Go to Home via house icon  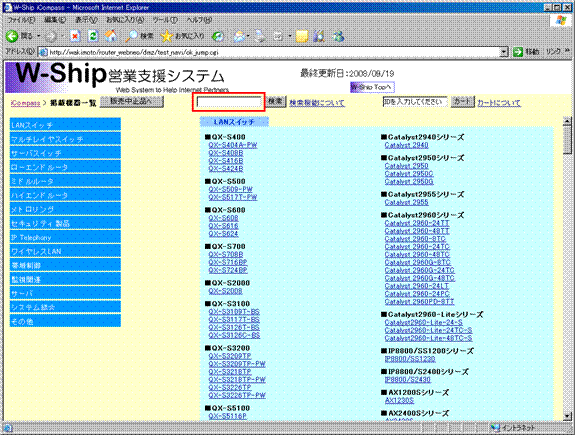coord(111,36)
